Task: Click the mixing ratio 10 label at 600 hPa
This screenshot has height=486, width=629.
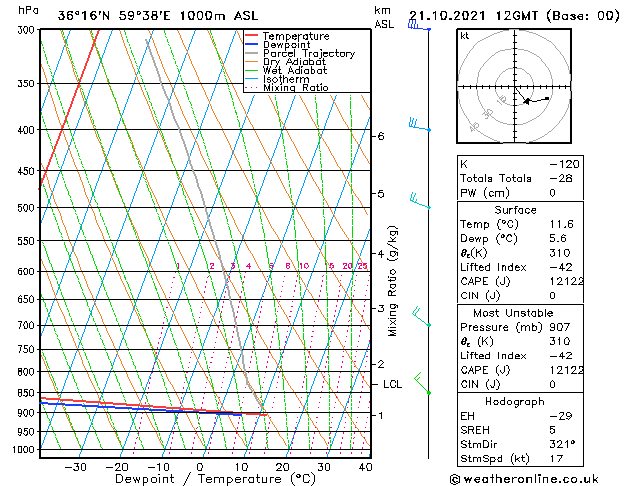Action: click(304, 266)
